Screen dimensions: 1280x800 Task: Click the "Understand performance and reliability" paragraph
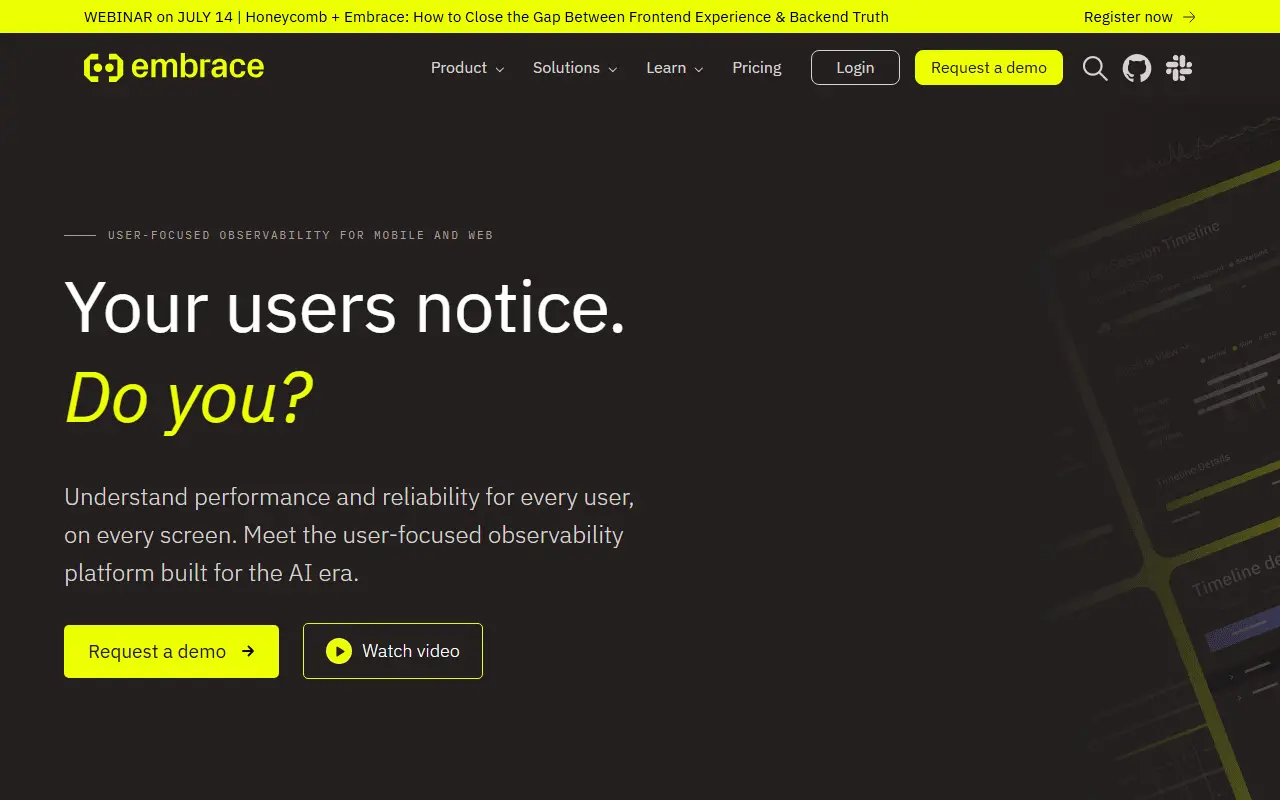(x=349, y=535)
